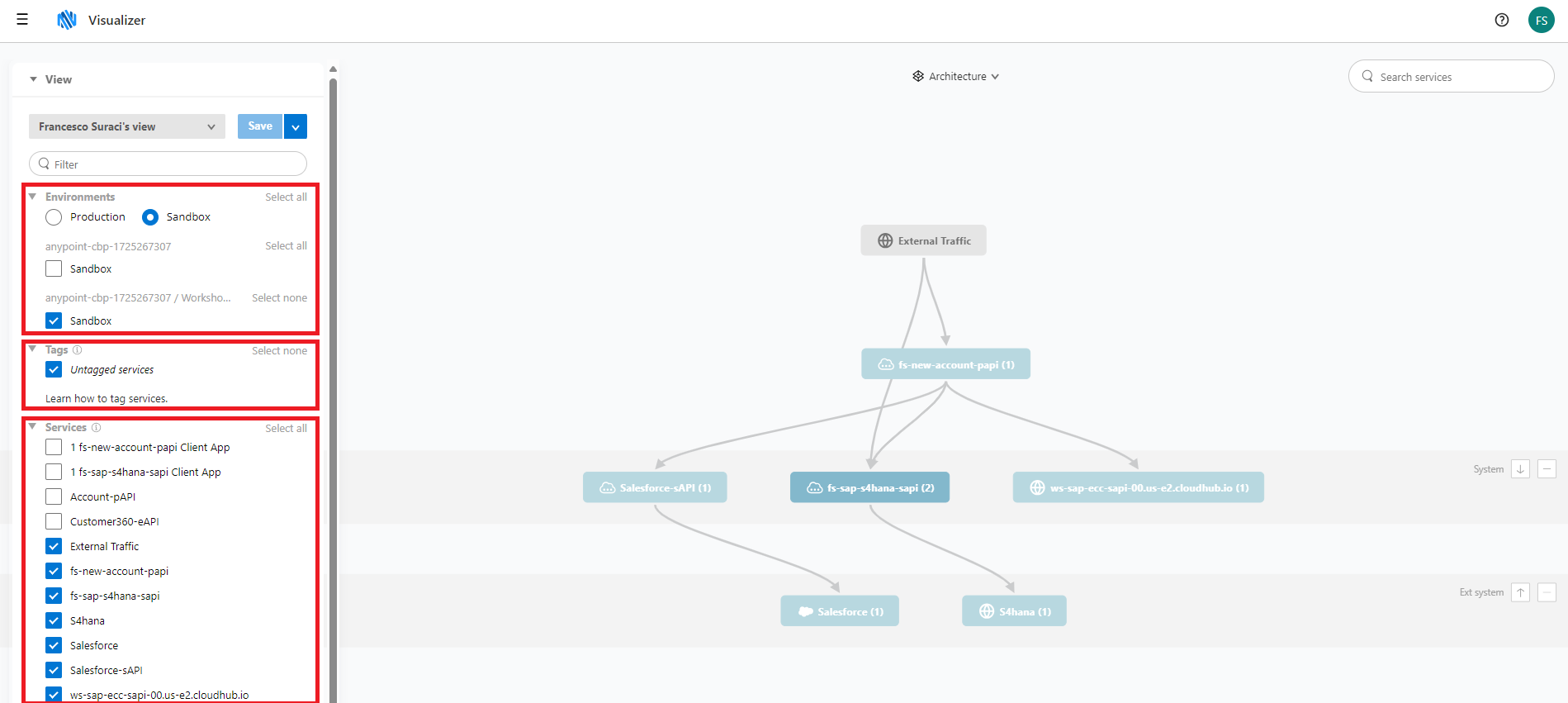Collapse the View panel section
1568x703 pixels.
(x=33, y=79)
